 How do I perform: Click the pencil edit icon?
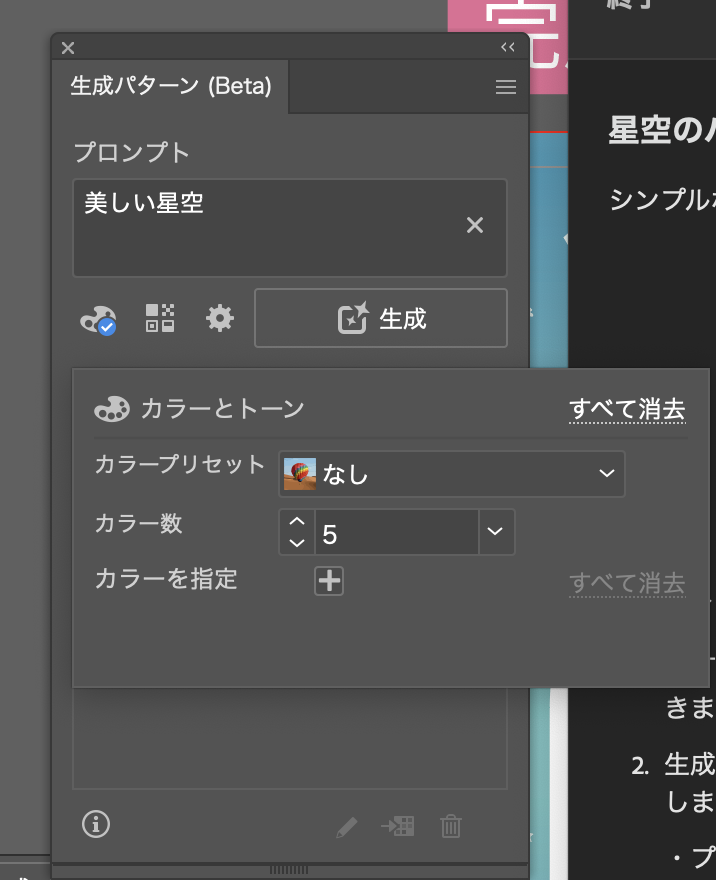coord(346,826)
